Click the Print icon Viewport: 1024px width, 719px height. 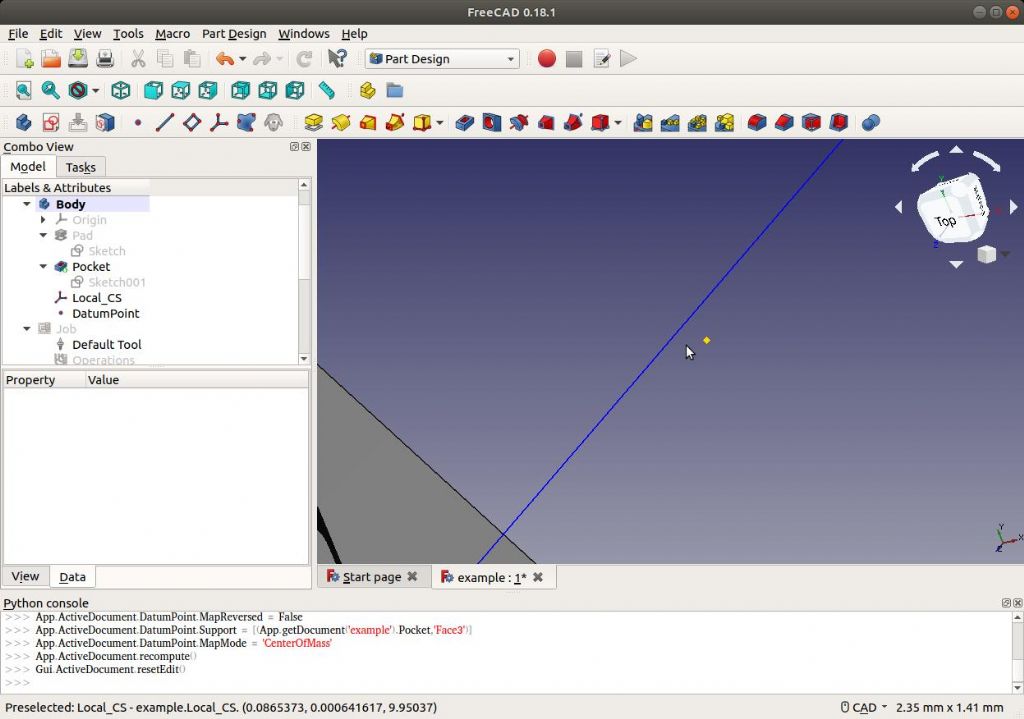[x=104, y=59]
